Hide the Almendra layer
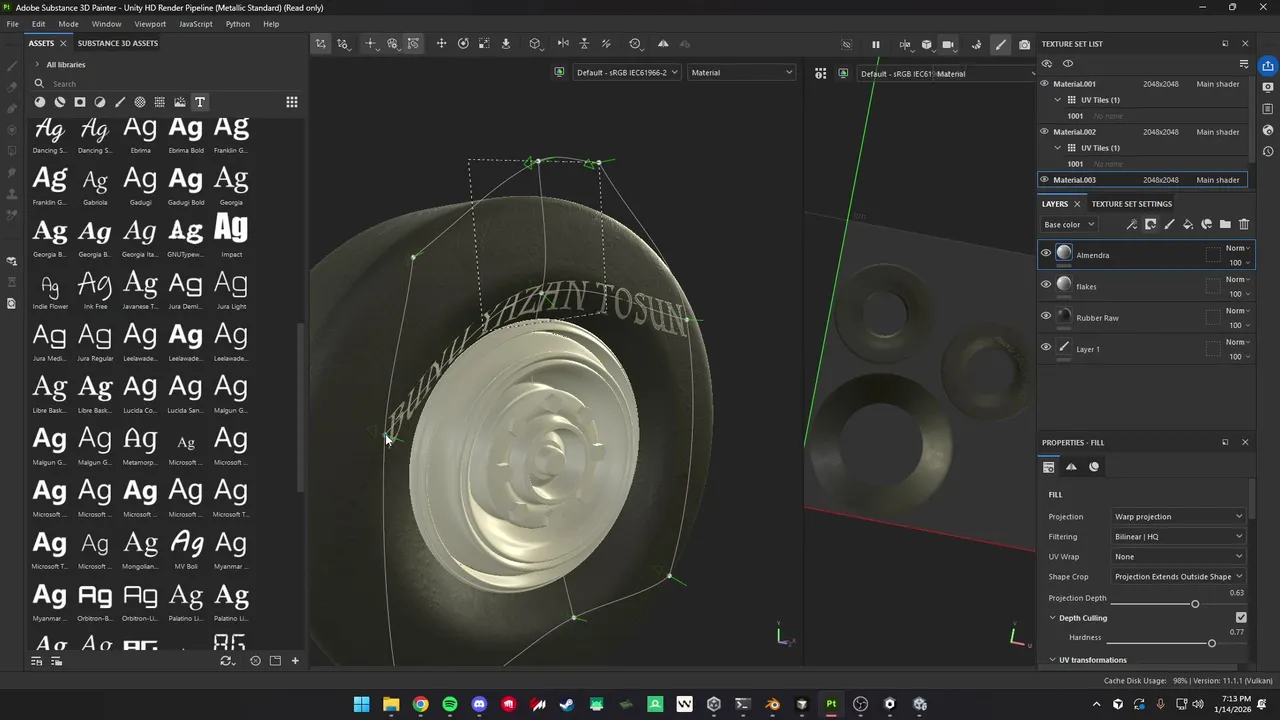The width and height of the screenshot is (1280, 720). click(x=1046, y=254)
